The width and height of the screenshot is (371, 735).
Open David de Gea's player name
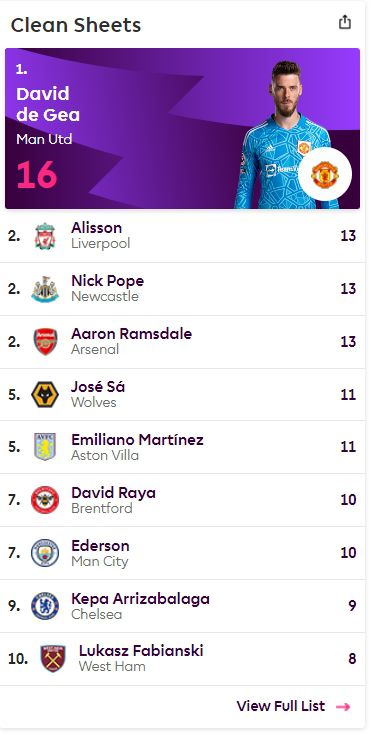point(47,104)
